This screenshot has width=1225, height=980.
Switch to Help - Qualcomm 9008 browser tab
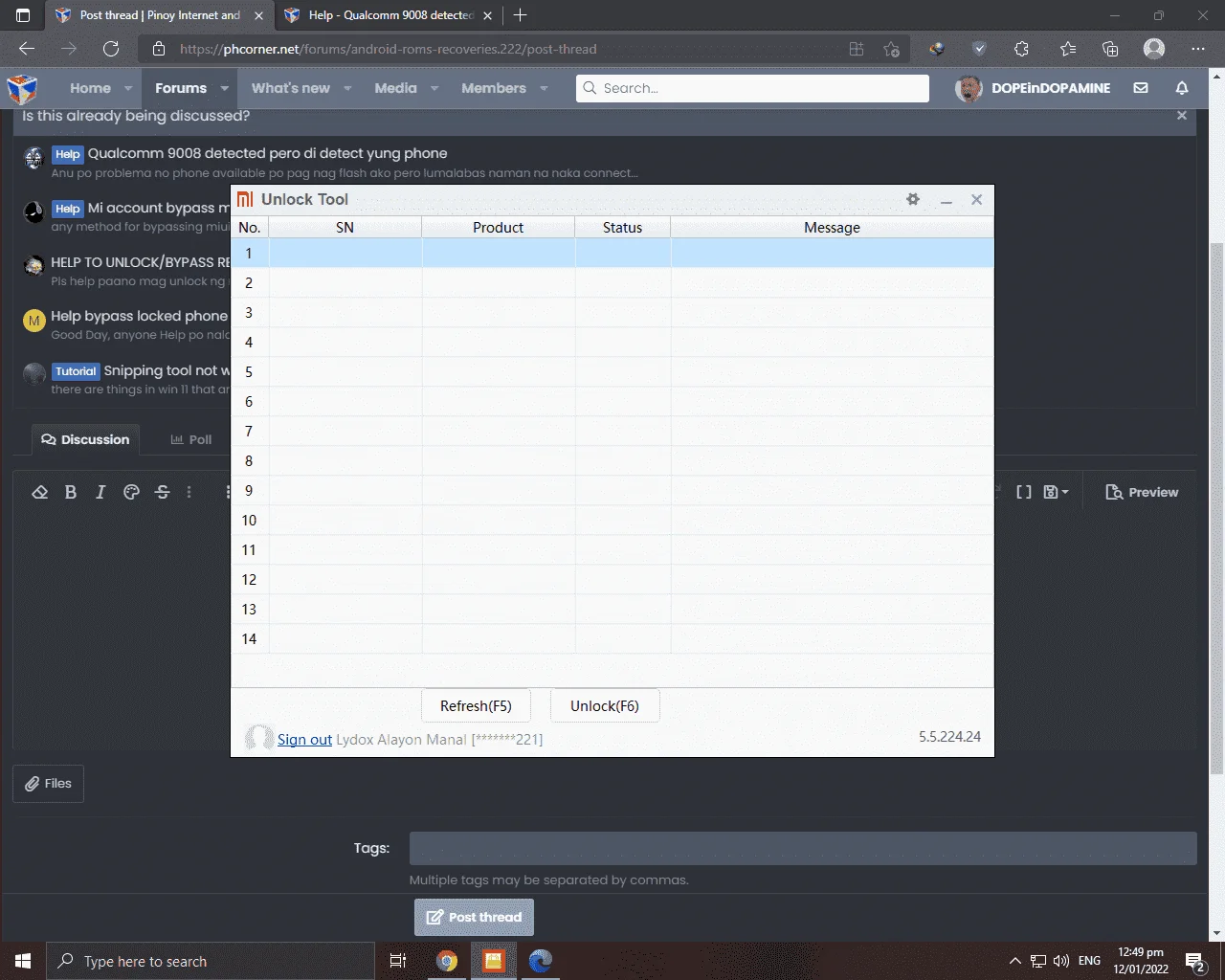[x=388, y=15]
